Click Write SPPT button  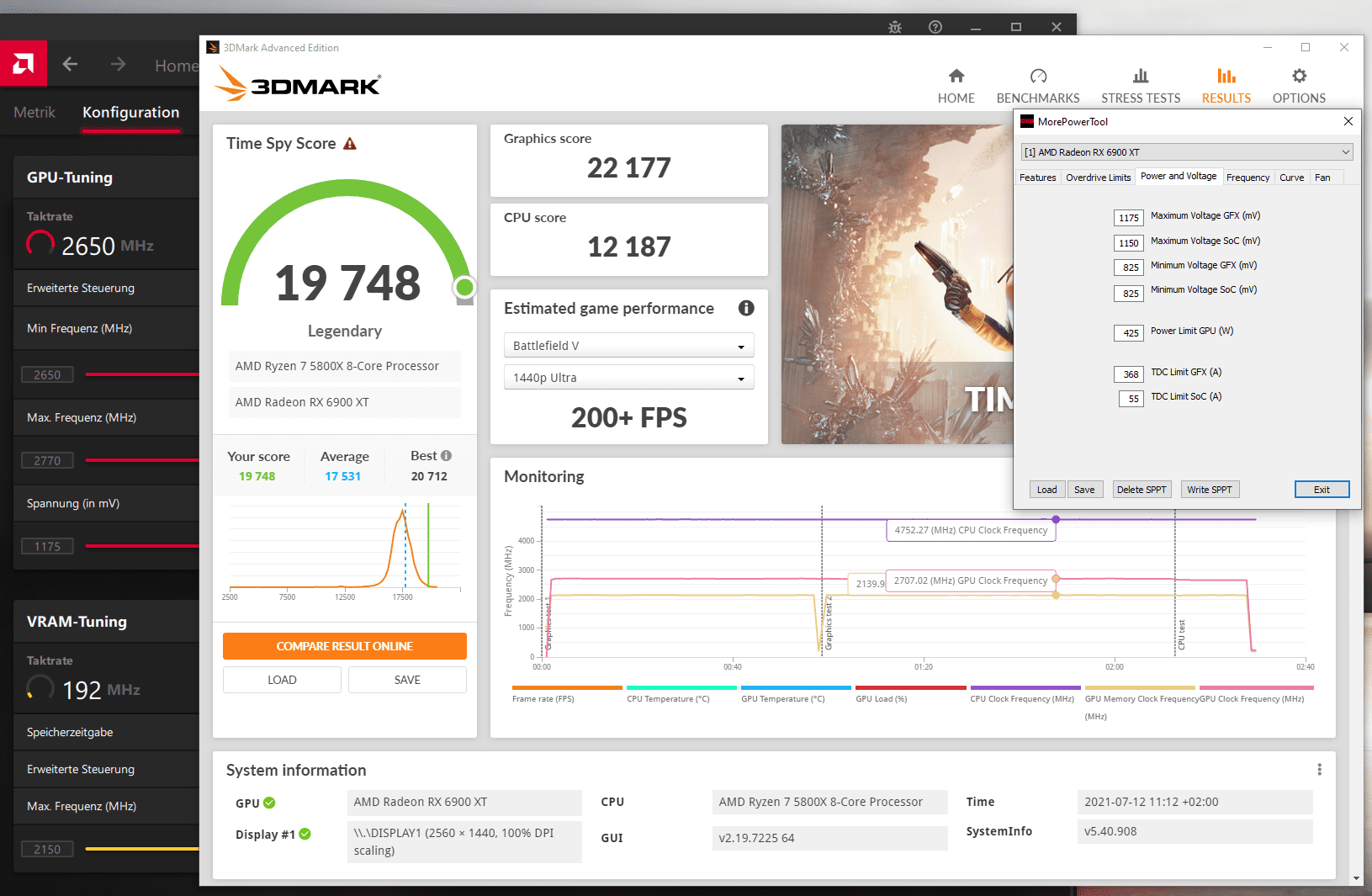coord(1210,490)
